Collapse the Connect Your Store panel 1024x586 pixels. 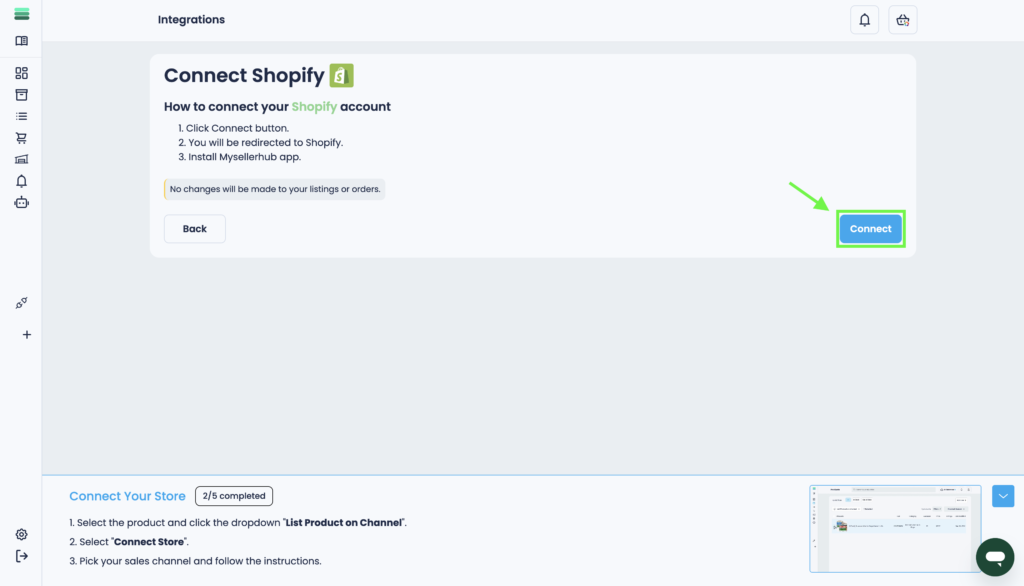(x=1003, y=496)
